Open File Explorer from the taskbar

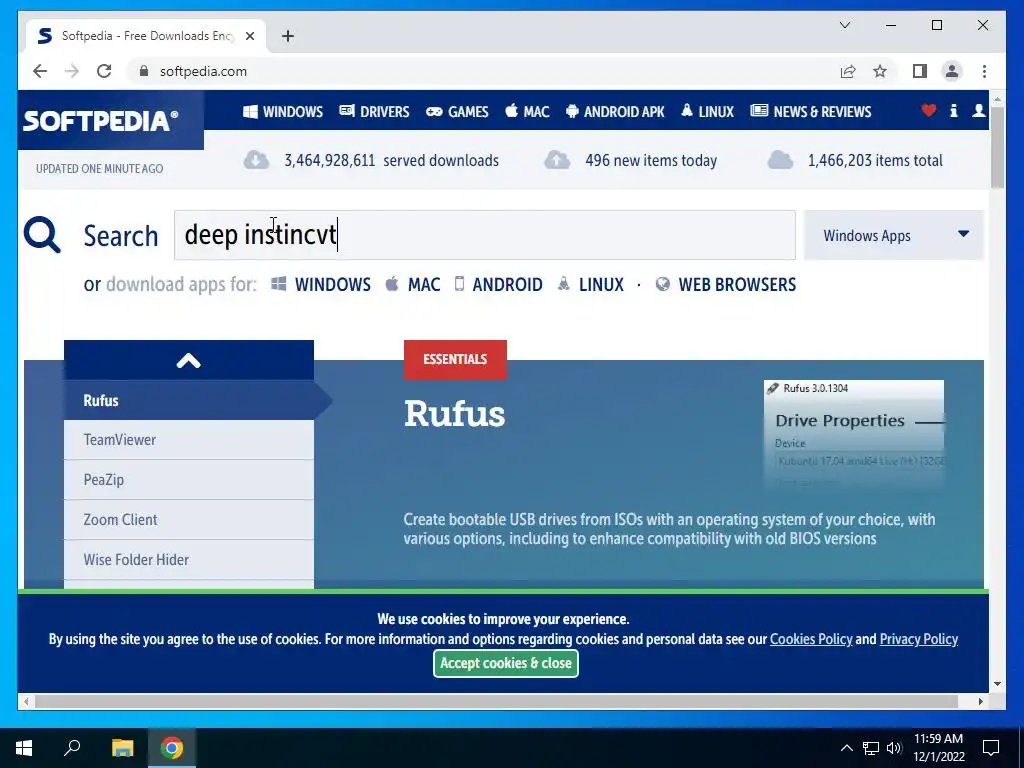click(x=122, y=748)
